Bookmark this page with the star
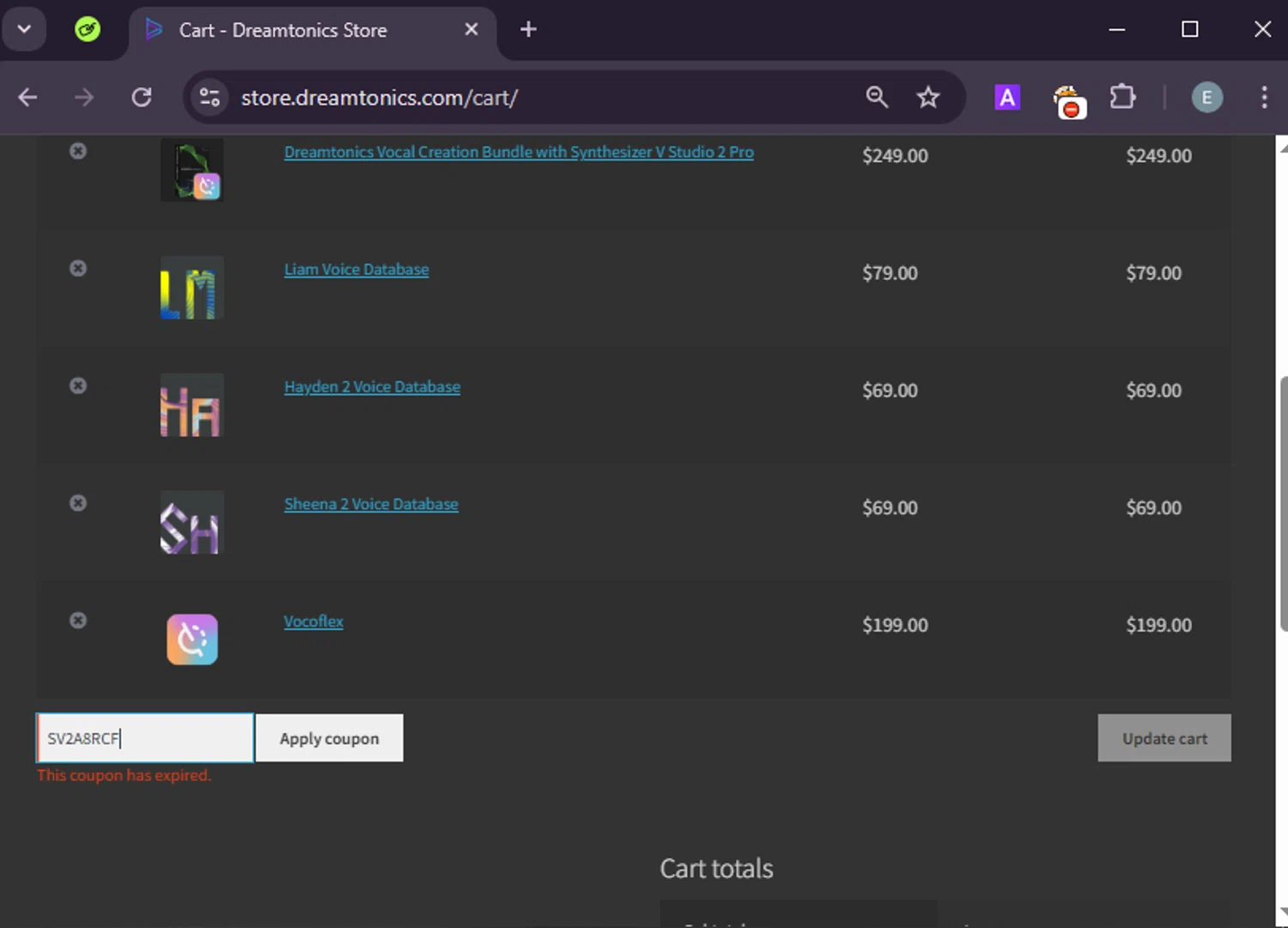 (928, 97)
